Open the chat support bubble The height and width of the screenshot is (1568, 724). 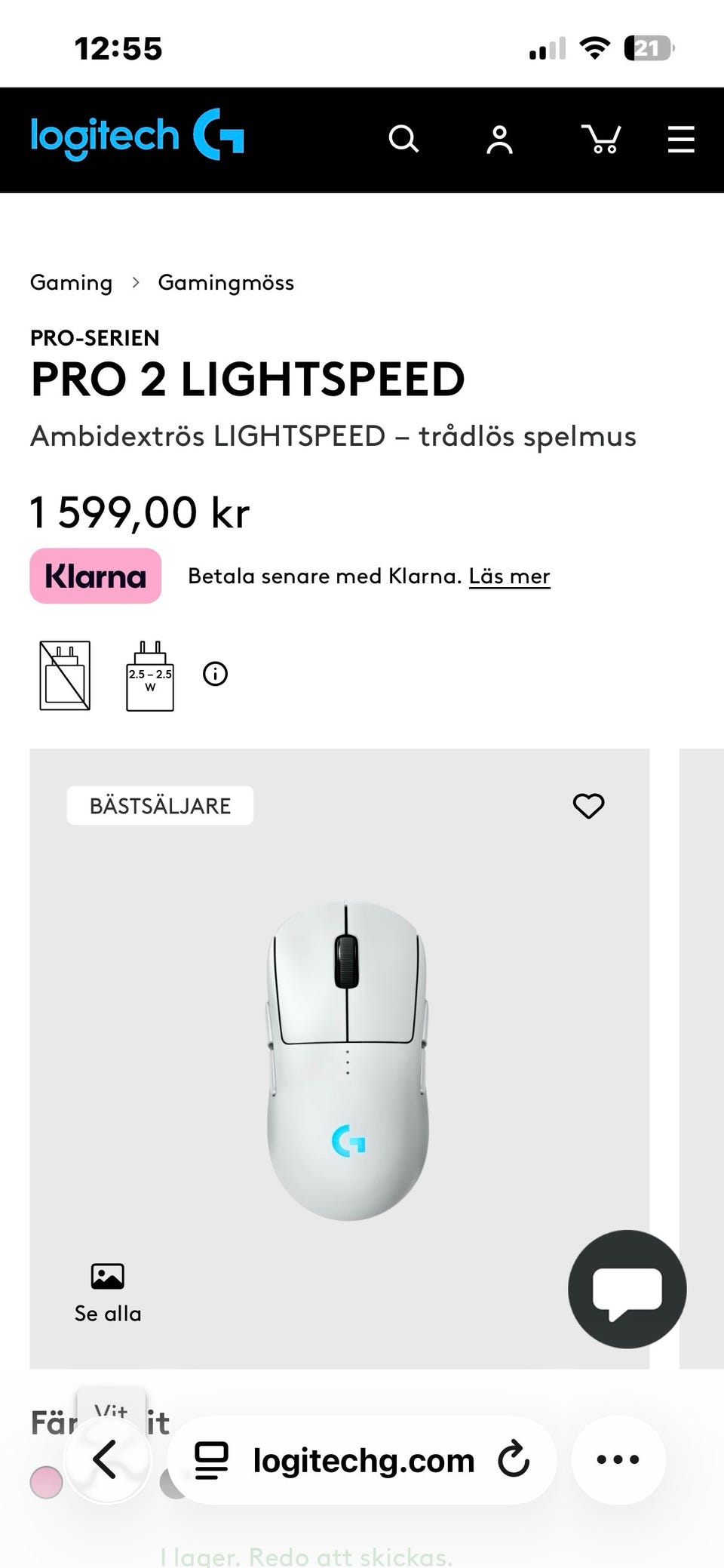pos(627,1290)
